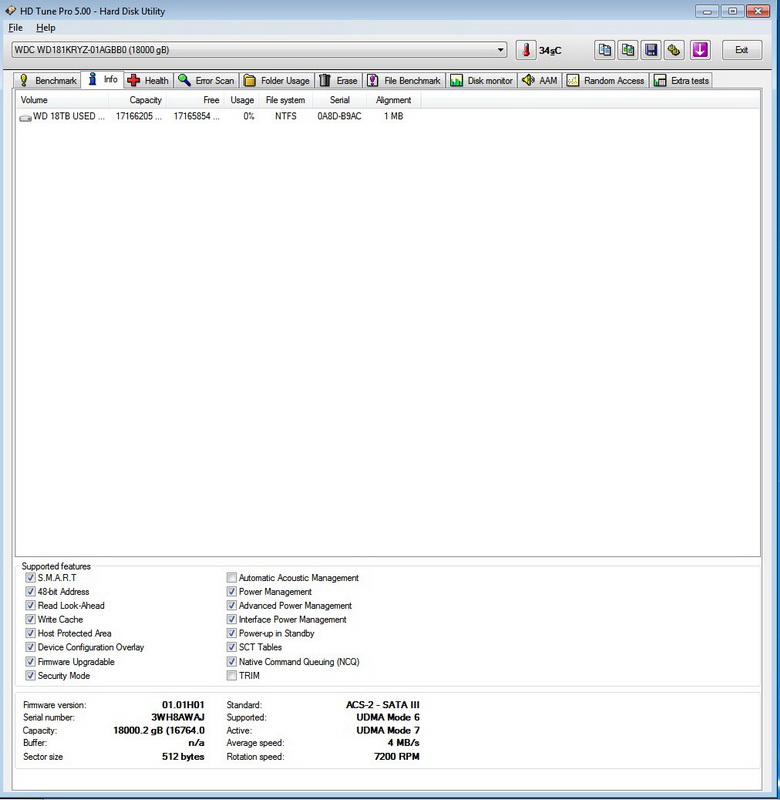Screen dimensions: 780x800
Task: Click the save screenshot floppy disk icon
Action: [x=651, y=50]
